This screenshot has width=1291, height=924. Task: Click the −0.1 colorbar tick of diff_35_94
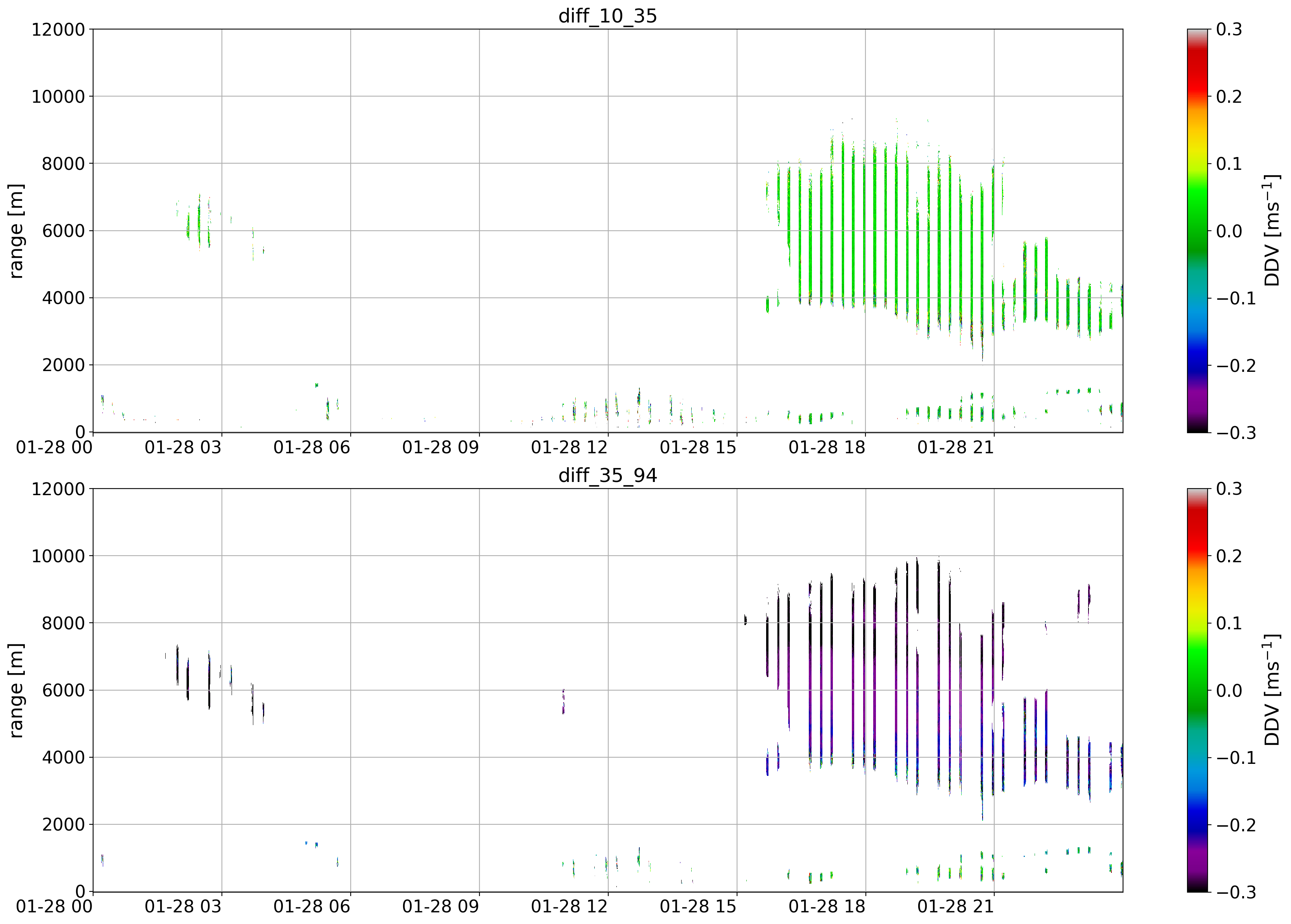click(x=1236, y=758)
